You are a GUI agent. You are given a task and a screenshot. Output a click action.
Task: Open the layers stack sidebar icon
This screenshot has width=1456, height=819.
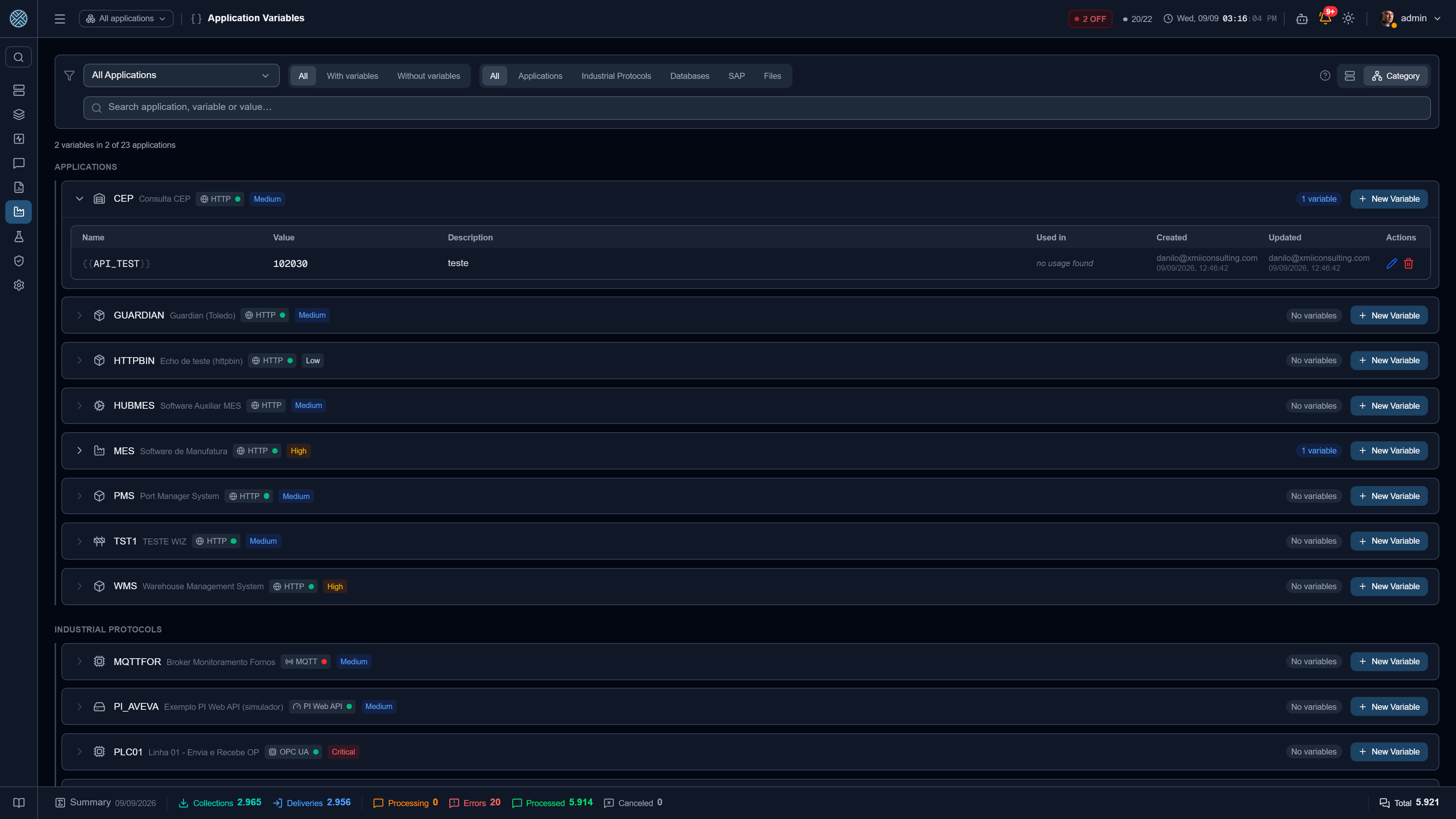click(19, 114)
